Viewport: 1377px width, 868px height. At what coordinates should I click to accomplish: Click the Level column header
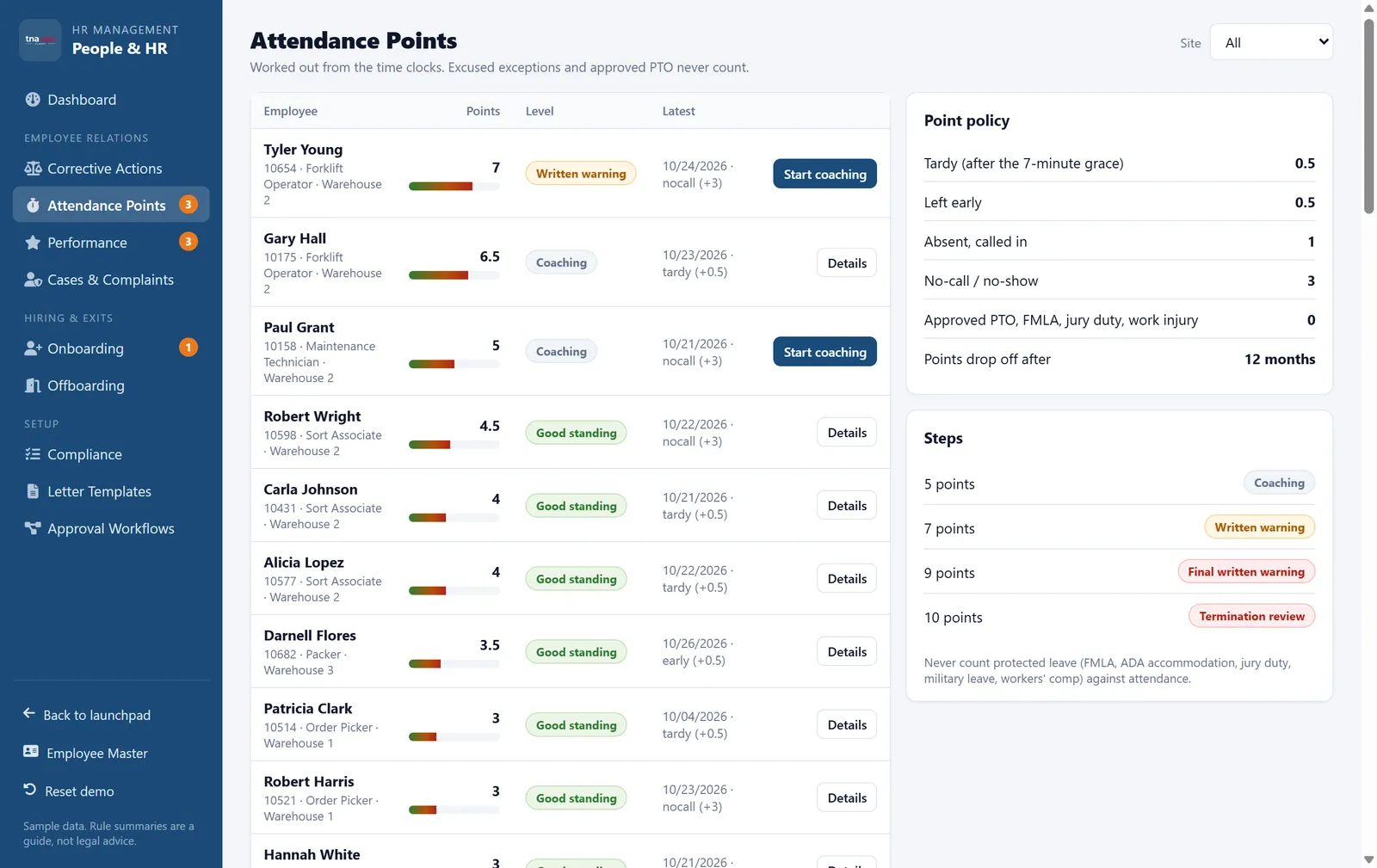pyautogui.click(x=540, y=111)
